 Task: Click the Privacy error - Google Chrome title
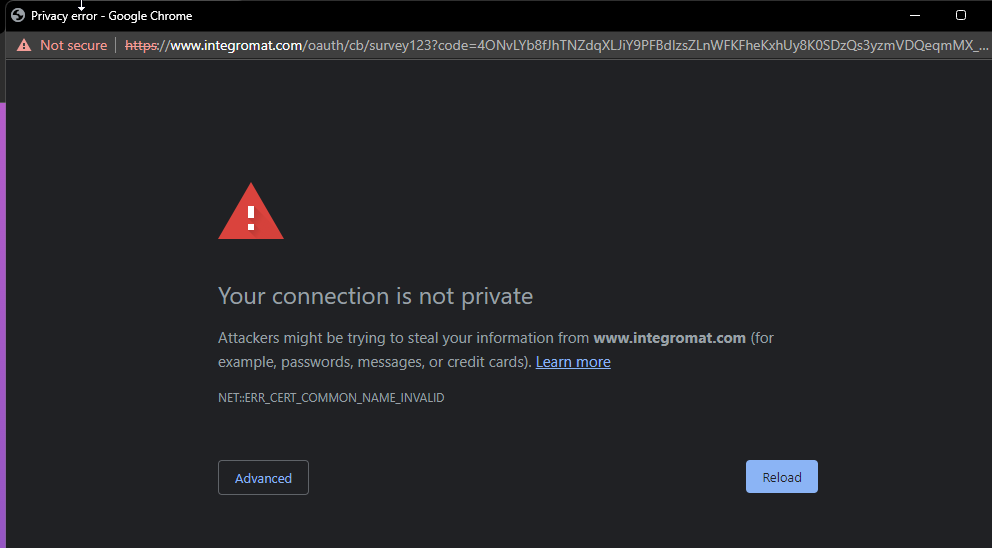[x=111, y=16]
